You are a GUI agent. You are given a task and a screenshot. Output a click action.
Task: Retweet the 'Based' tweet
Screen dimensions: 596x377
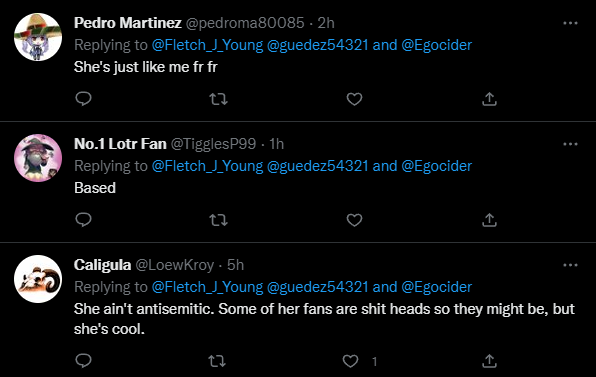(219, 220)
